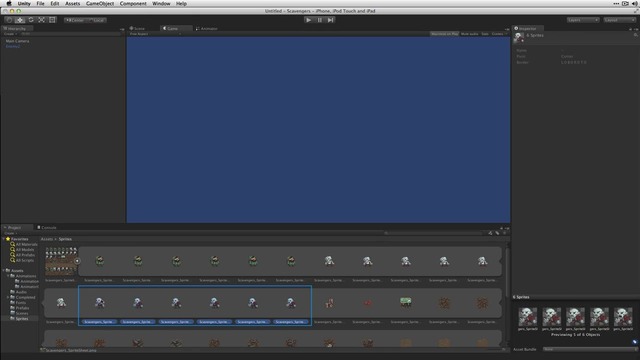The image size is (640, 360).
Task: Open the GameObject menu
Action: coord(100,3)
